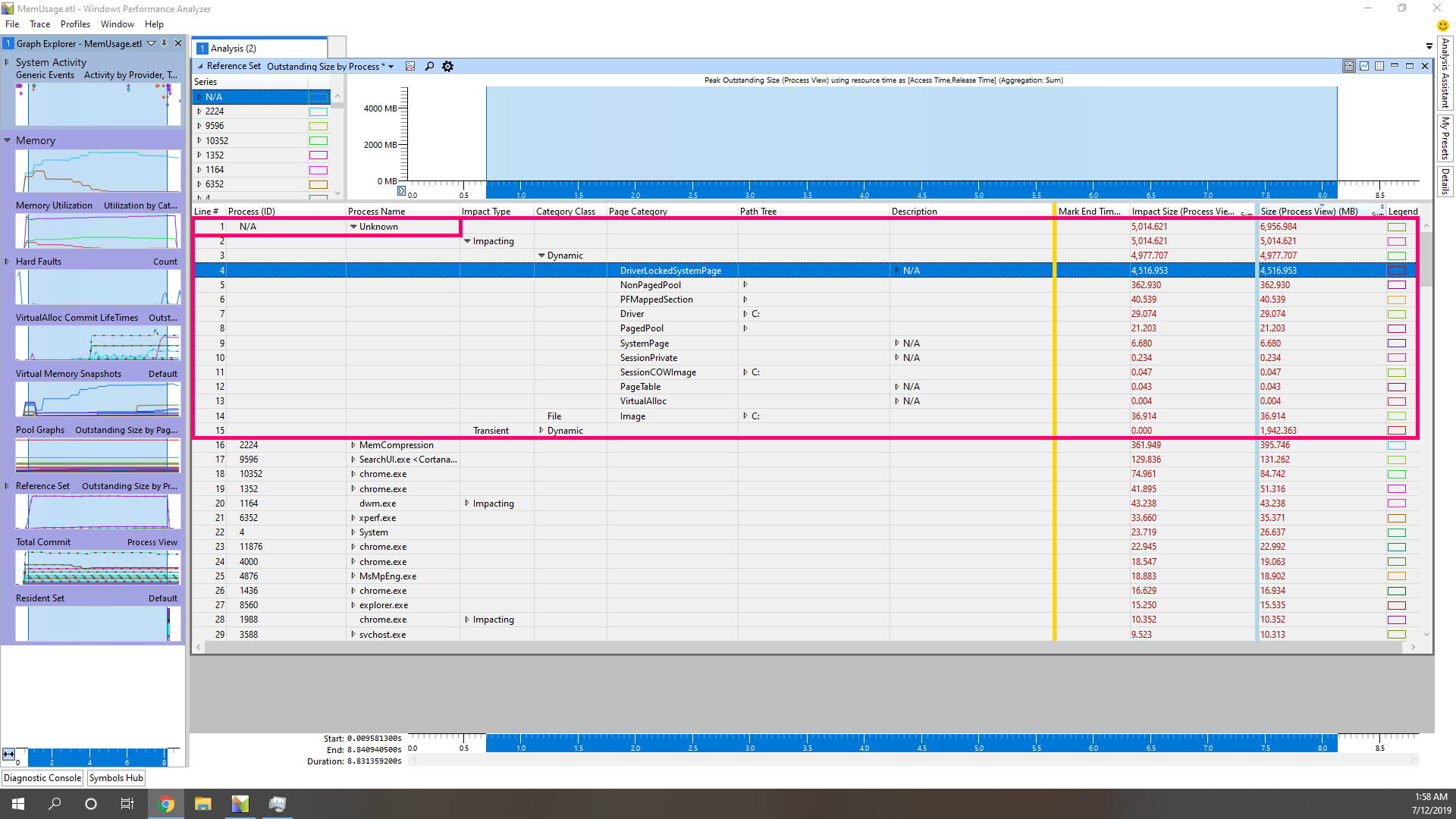
Task: Open File Explorer from taskbar
Action: tap(203, 804)
